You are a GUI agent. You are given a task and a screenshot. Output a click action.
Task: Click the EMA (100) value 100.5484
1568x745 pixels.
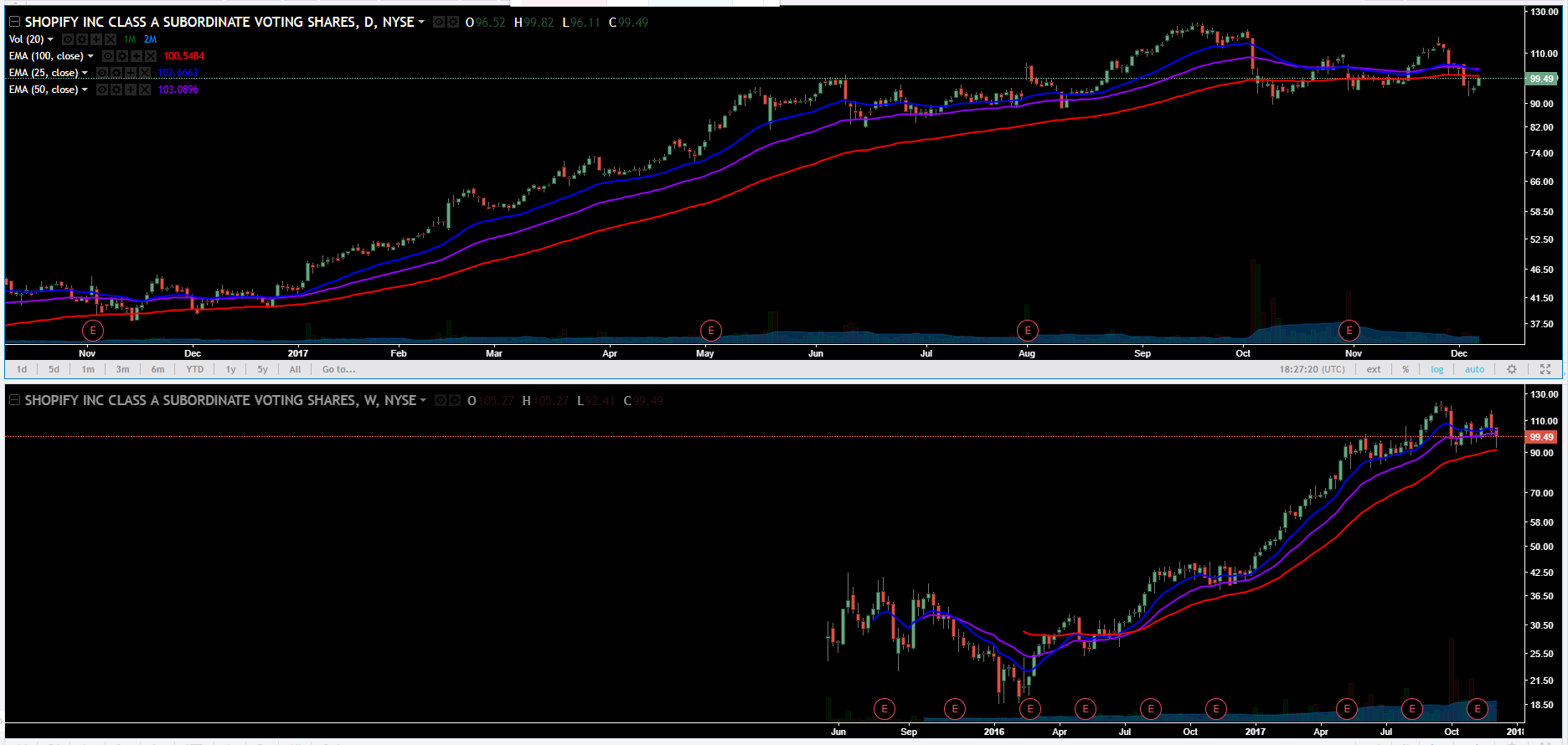[184, 56]
